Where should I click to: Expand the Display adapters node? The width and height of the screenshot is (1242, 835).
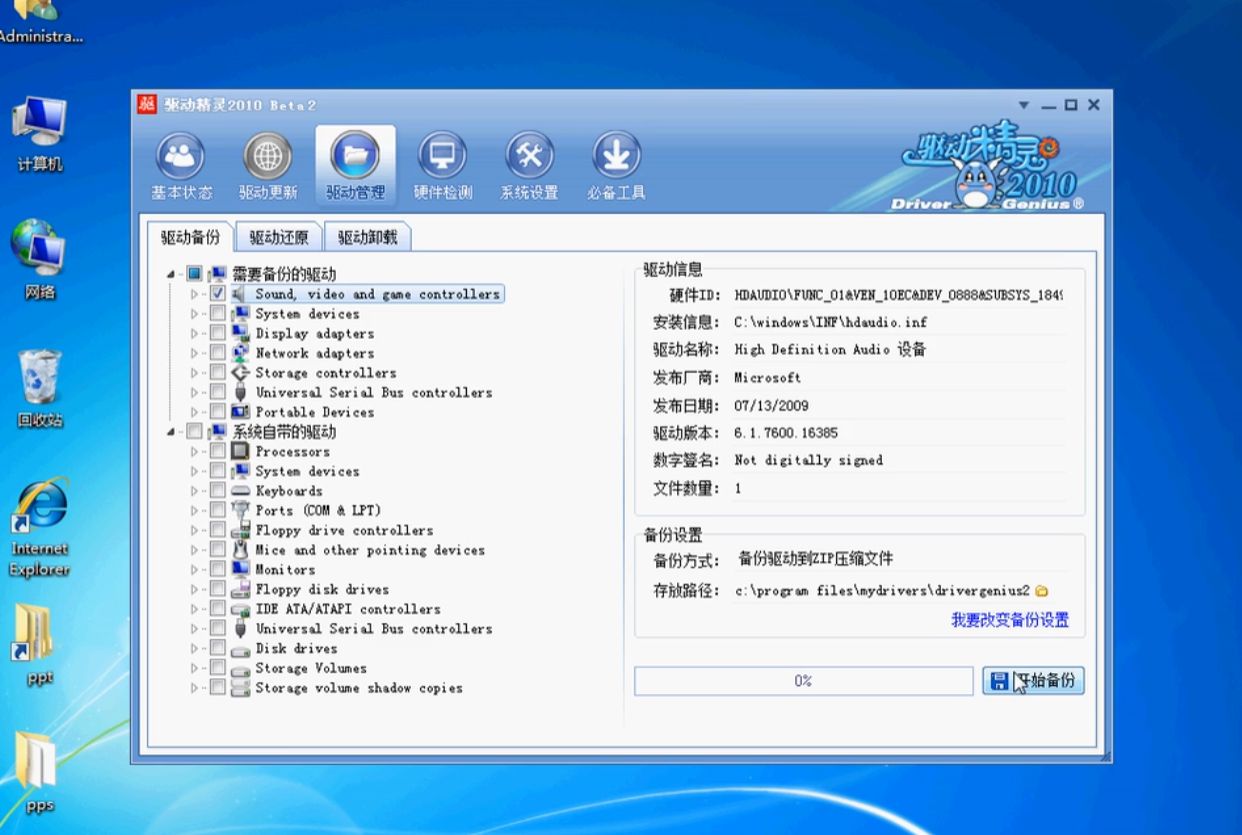pyautogui.click(x=195, y=333)
